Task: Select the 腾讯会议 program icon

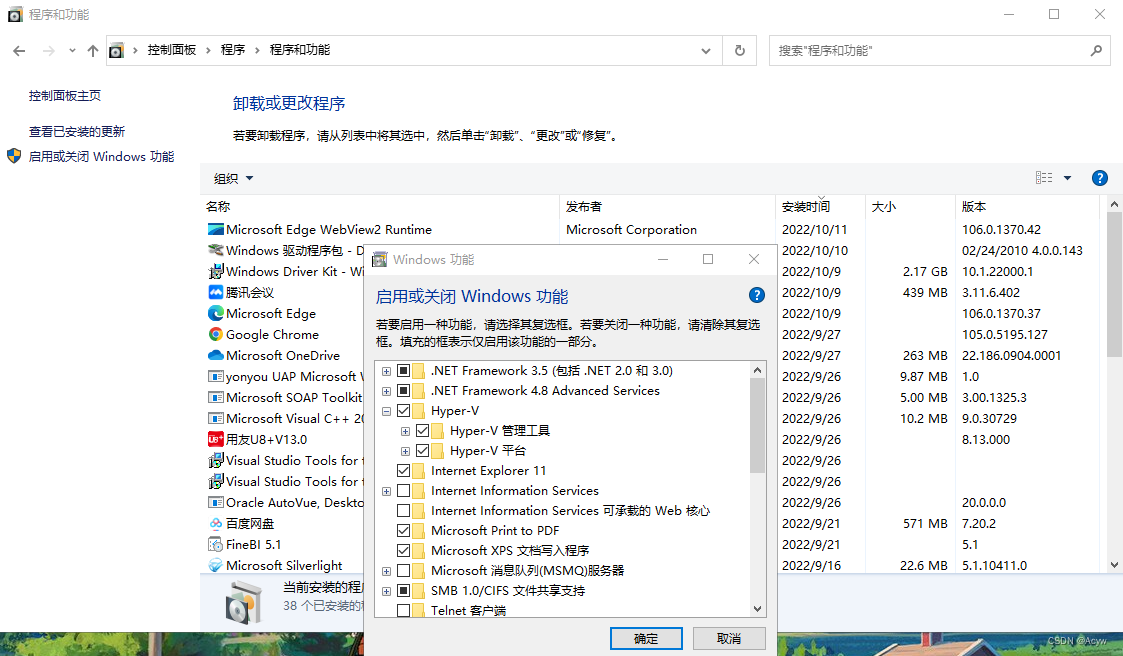Action: point(216,292)
